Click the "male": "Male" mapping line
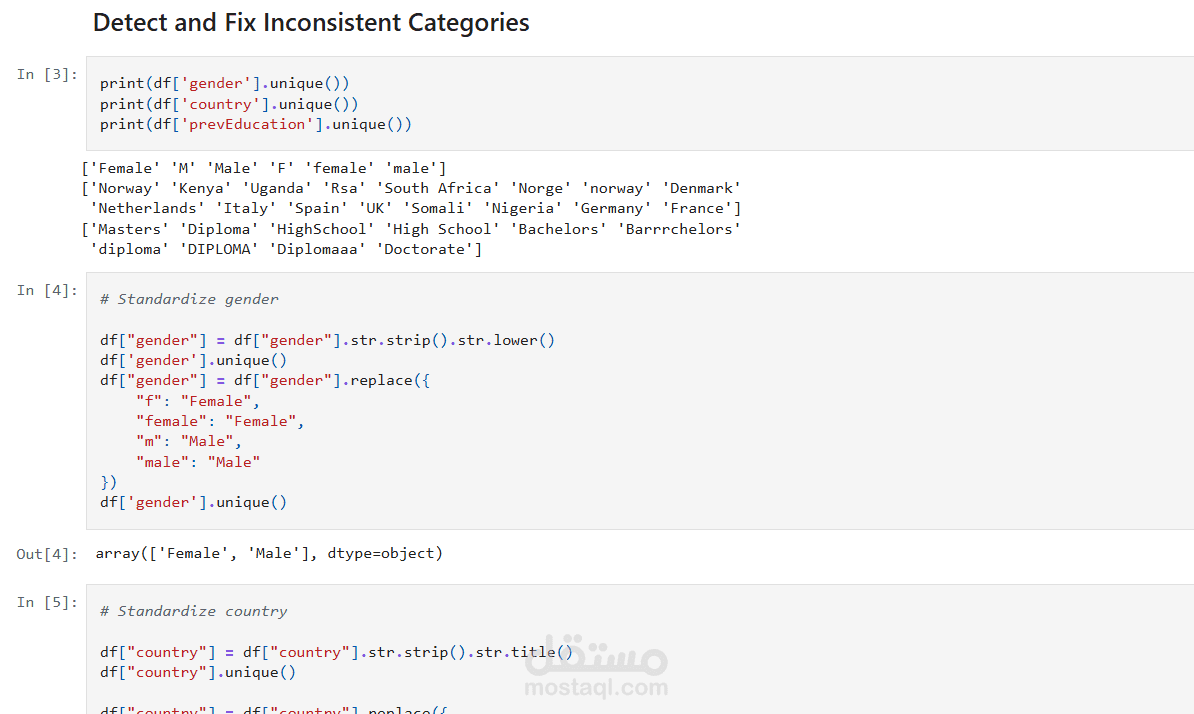Viewport: 1194px width, 714px height. pos(198,462)
